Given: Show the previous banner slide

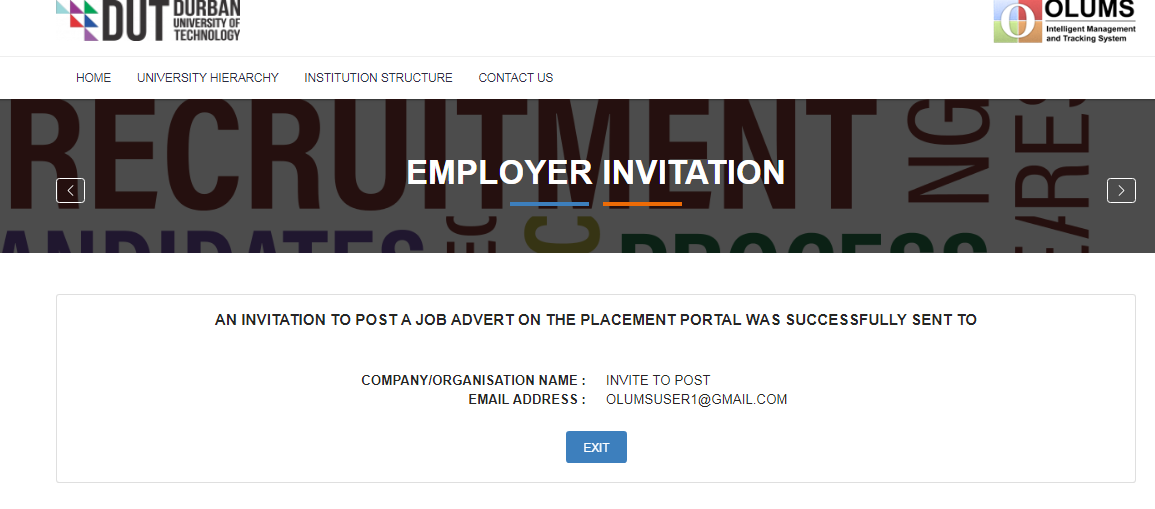Looking at the screenshot, I should click(x=70, y=190).
